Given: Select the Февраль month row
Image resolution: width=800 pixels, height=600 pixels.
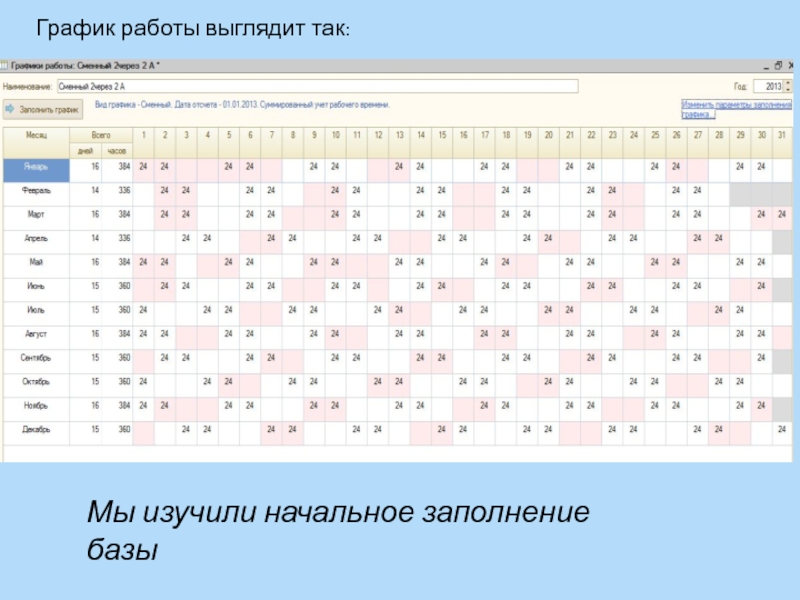Looking at the screenshot, I should click(35, 190).
